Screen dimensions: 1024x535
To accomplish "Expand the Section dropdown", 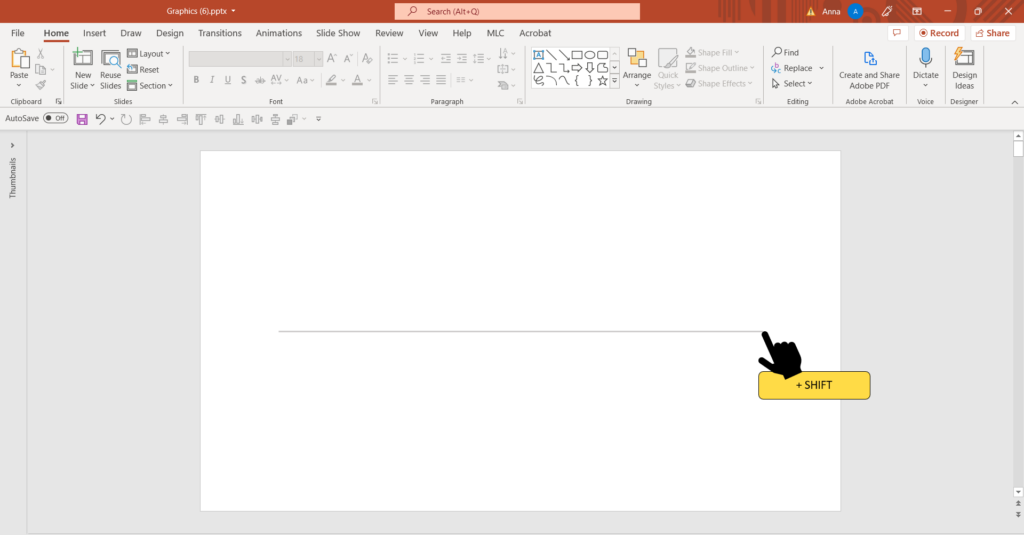I will [150, 86].
